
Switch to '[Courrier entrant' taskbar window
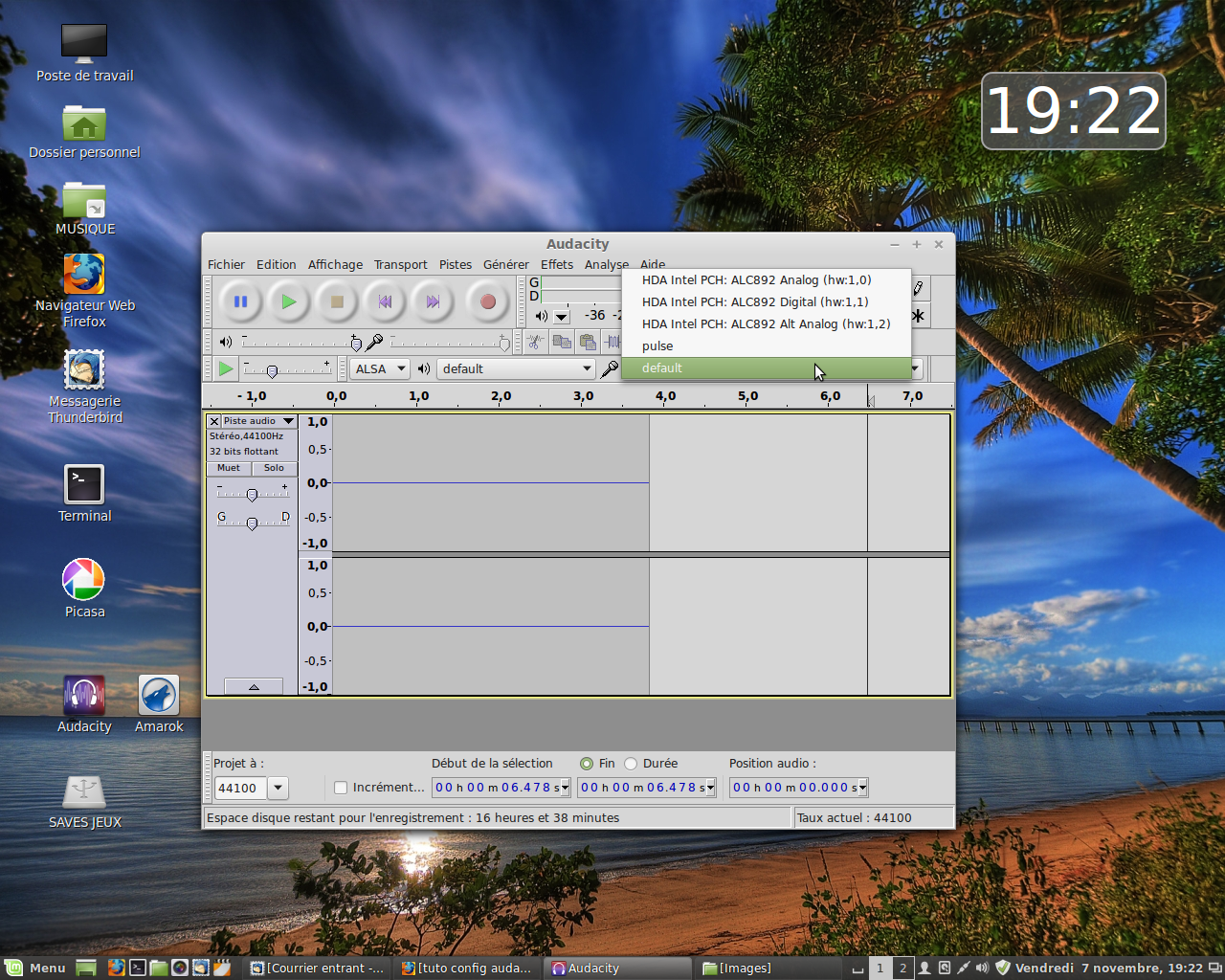(x=318, y=968)
